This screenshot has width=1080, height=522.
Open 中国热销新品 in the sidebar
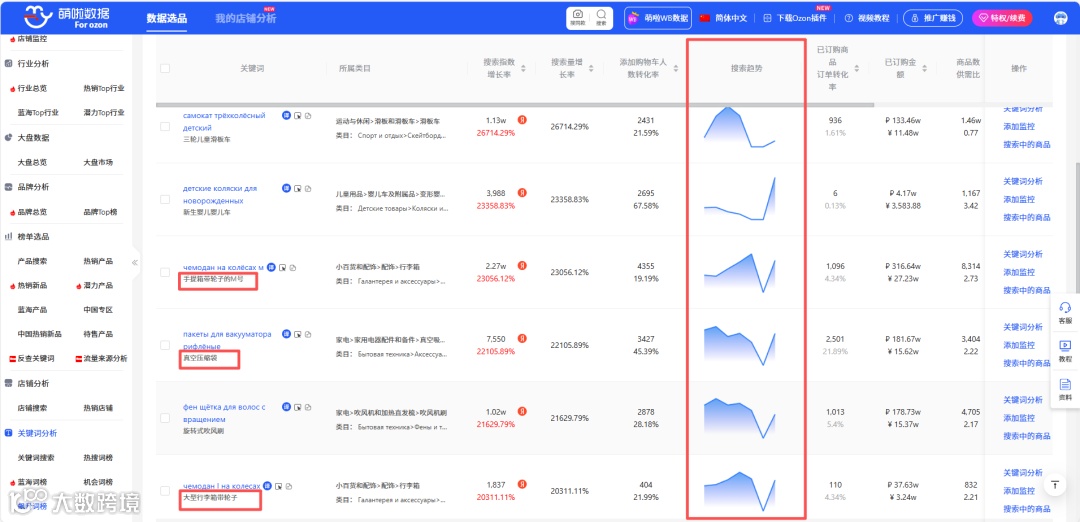point(39,334)
